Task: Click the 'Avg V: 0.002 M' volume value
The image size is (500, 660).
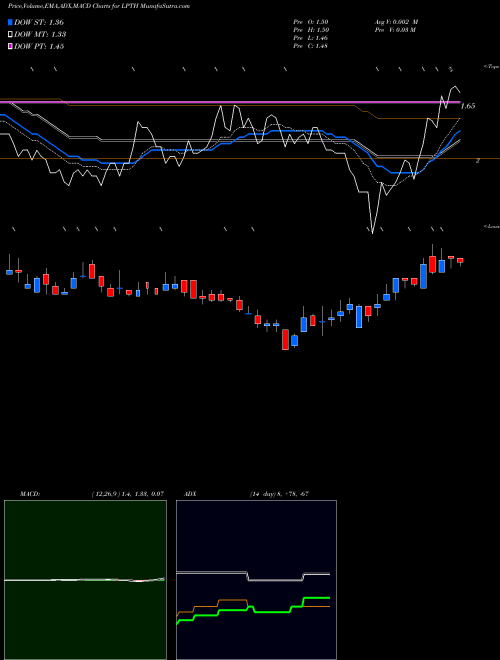Action: click(x=396, y=22)
